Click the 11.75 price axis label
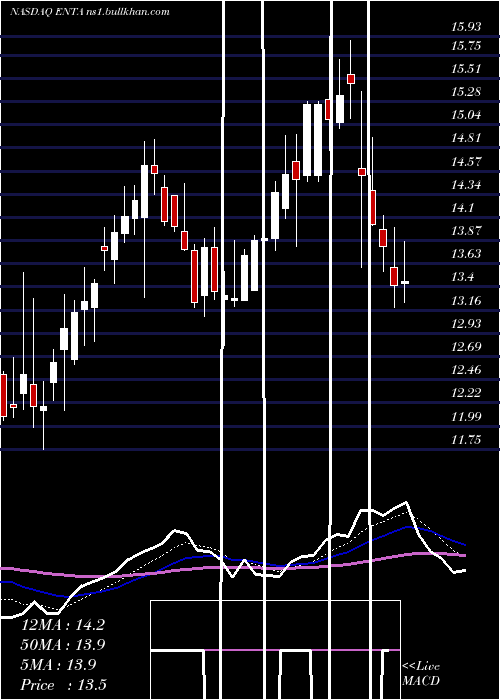 coord(467,440)
